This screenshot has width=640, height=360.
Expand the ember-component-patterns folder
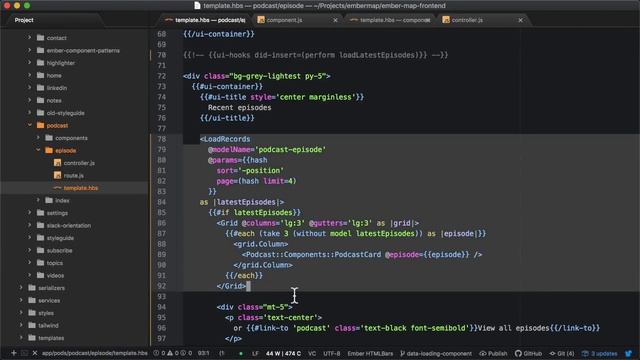click(x=29, y=50)
